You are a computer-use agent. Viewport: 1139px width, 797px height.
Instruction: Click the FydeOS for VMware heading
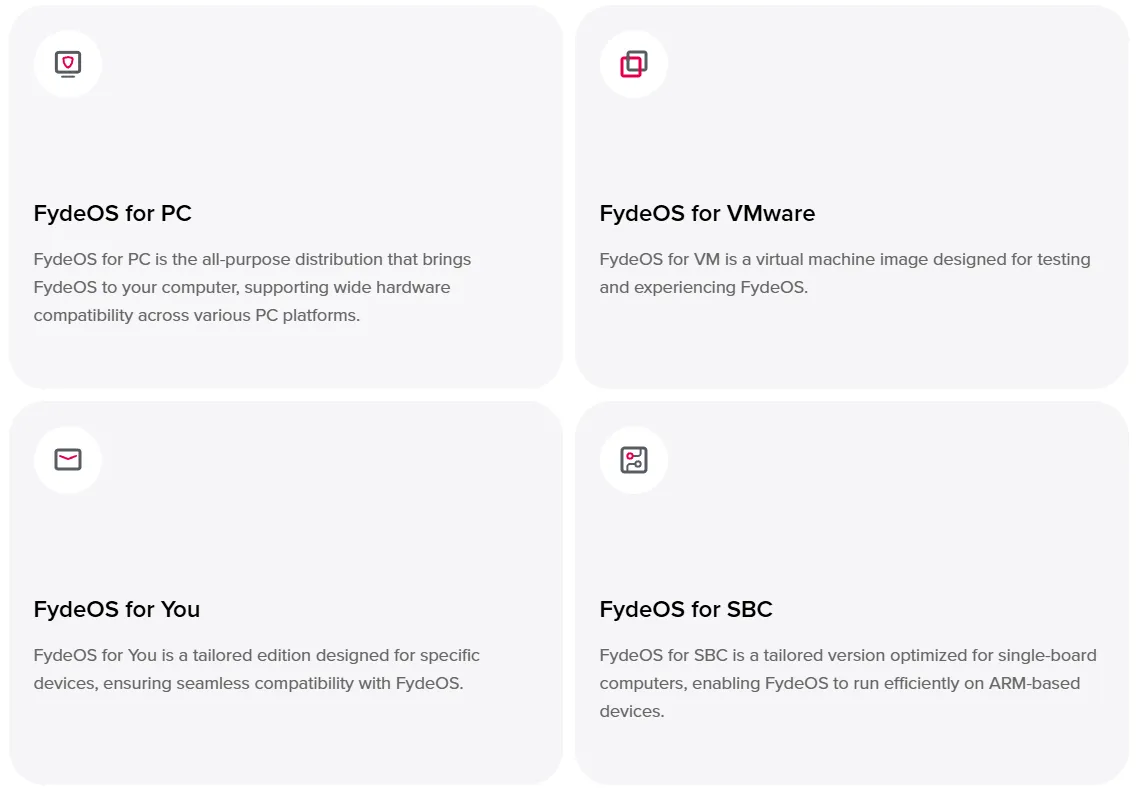707,213
